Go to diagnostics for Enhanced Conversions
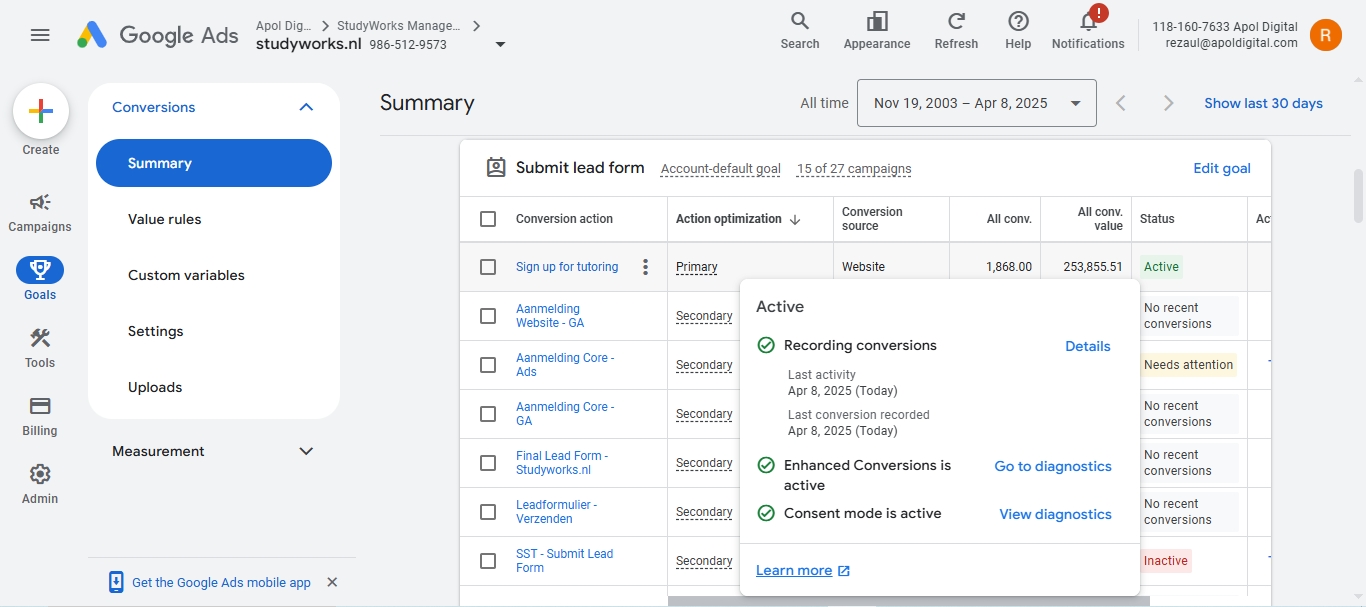Viewport: 1366px width, 607px height. coord(1053,466)
